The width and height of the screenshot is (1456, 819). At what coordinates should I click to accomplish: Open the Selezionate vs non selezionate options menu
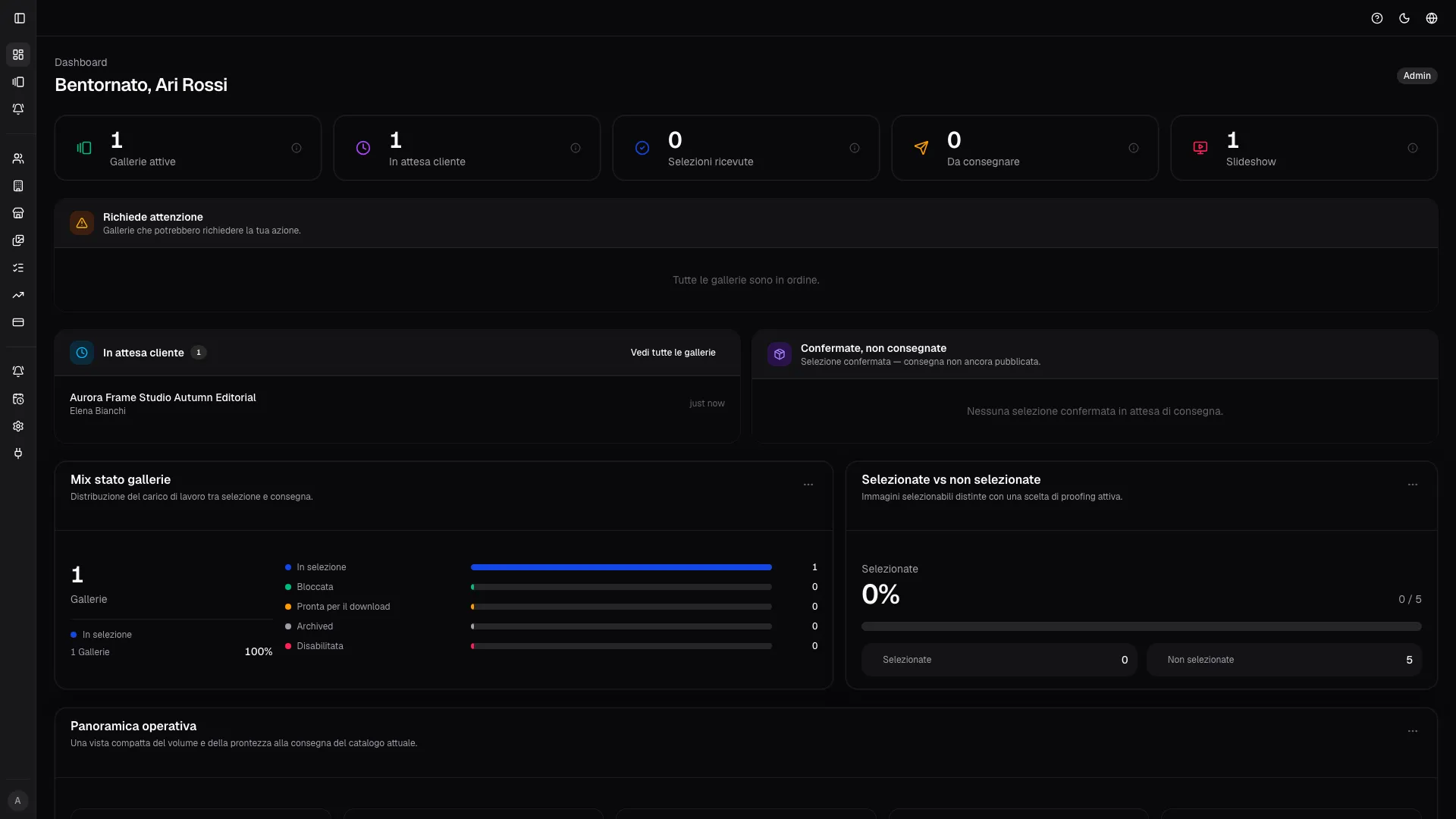(x=1413, y=485)
